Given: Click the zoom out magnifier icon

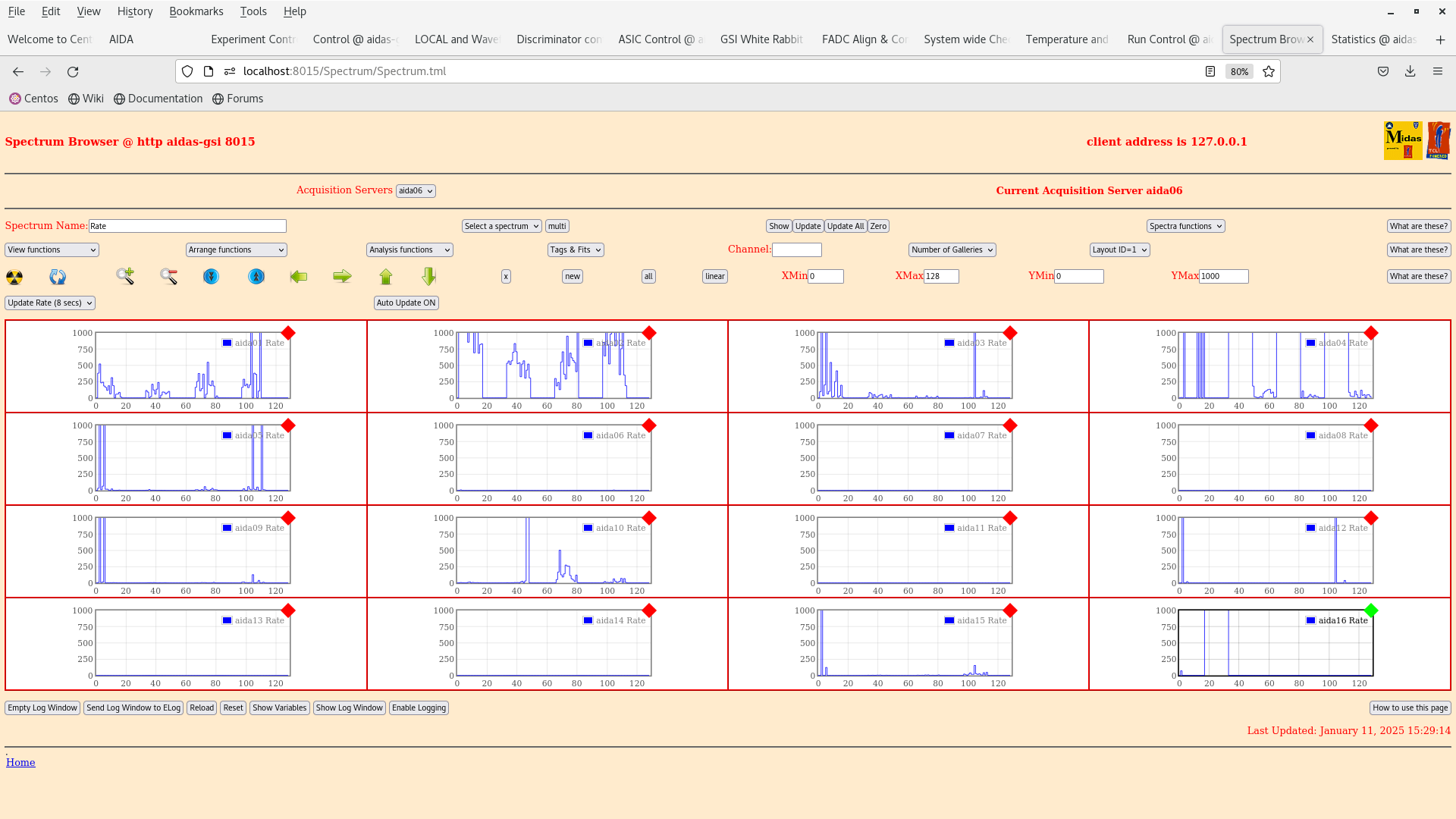Looking at the screenshot, I should (168, 277).
